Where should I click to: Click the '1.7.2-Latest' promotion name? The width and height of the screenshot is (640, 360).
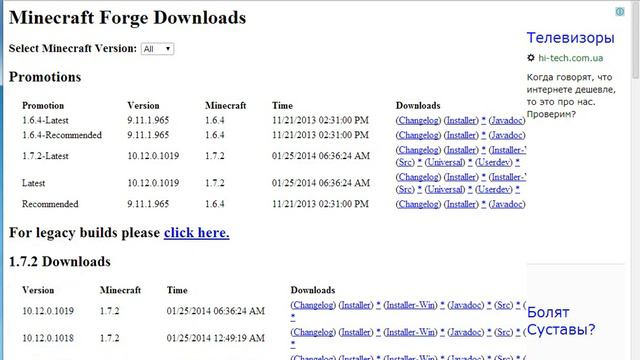[45, 156]
